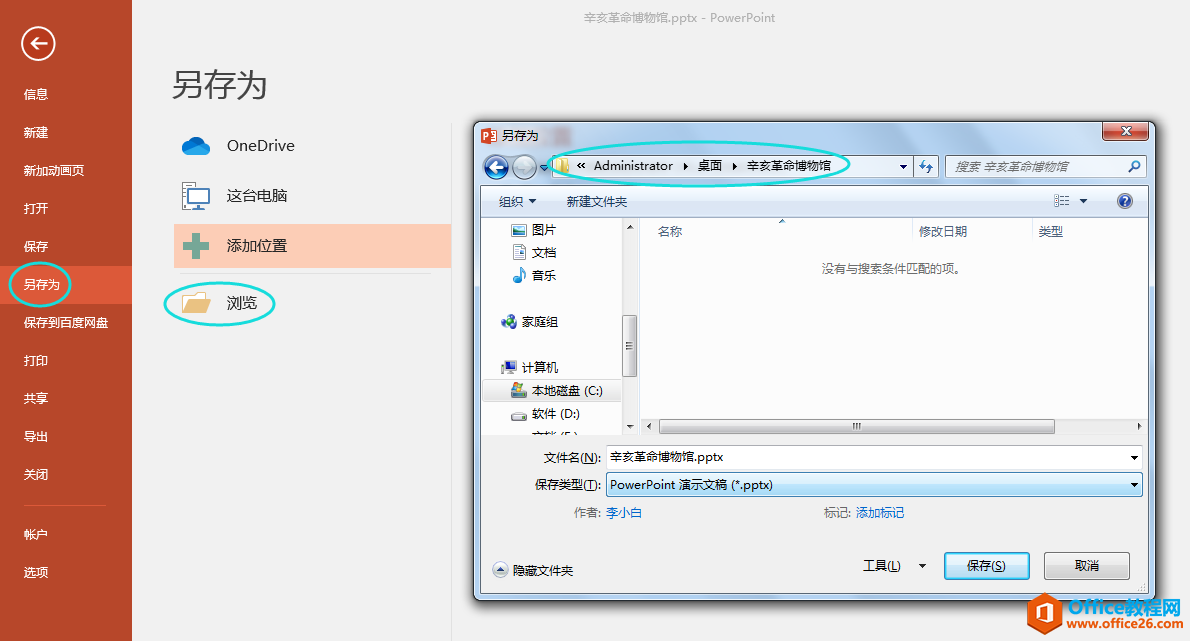The height and width of the screenshot is (641, 1190).
Task: Click the 桌面 breadcrumb segment
Action: click(x=710, y=165)
